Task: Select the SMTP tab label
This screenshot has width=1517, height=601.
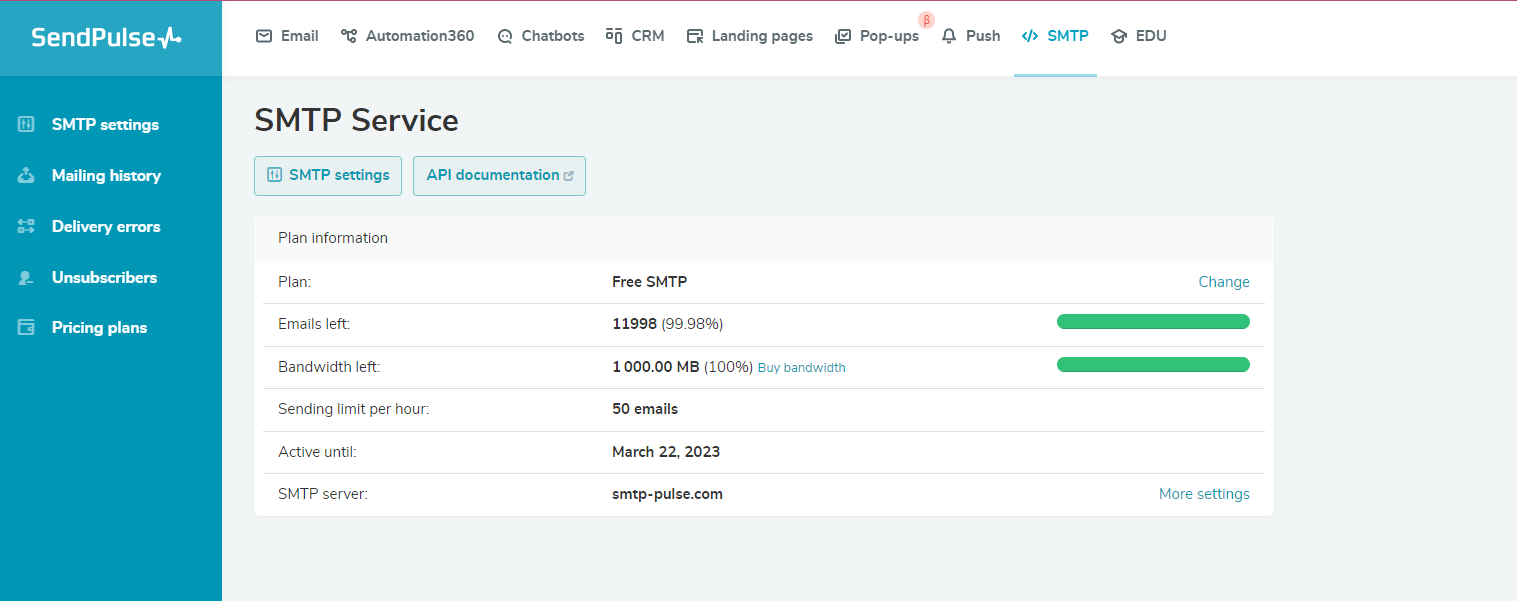Action: click(1068, 36)
